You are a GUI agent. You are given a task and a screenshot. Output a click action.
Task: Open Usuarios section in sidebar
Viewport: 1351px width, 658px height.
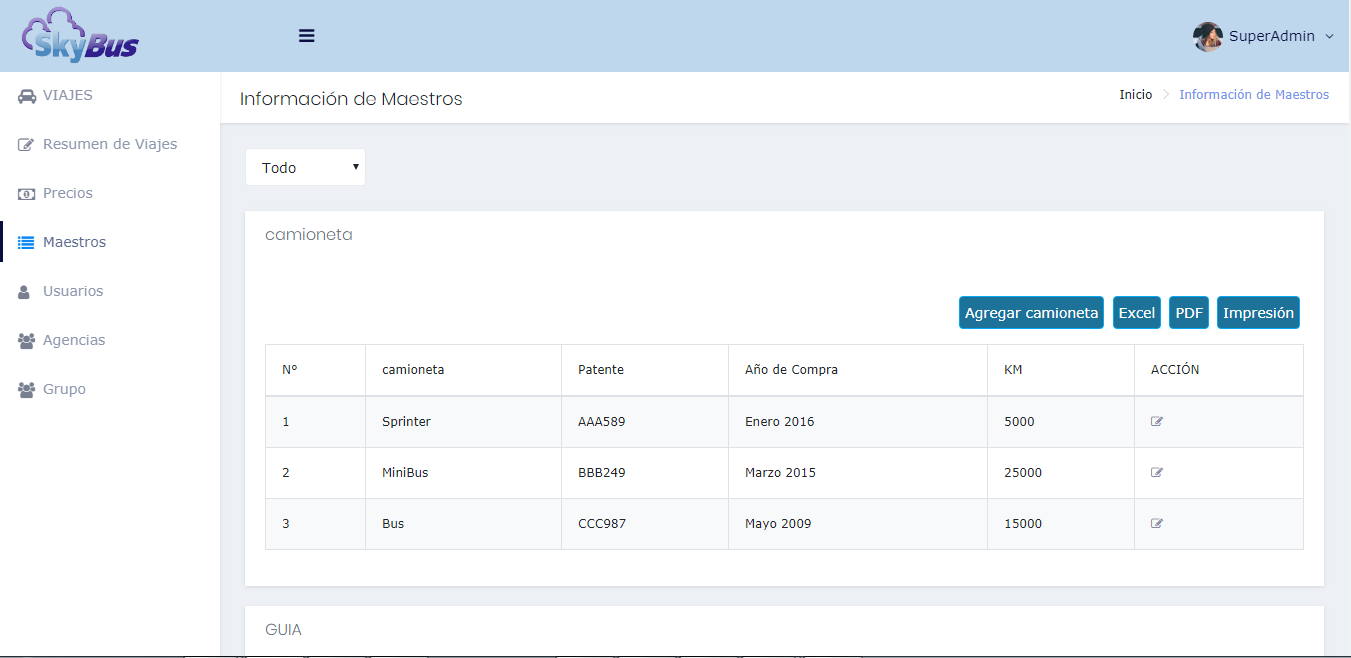click(x=72, y=292)
